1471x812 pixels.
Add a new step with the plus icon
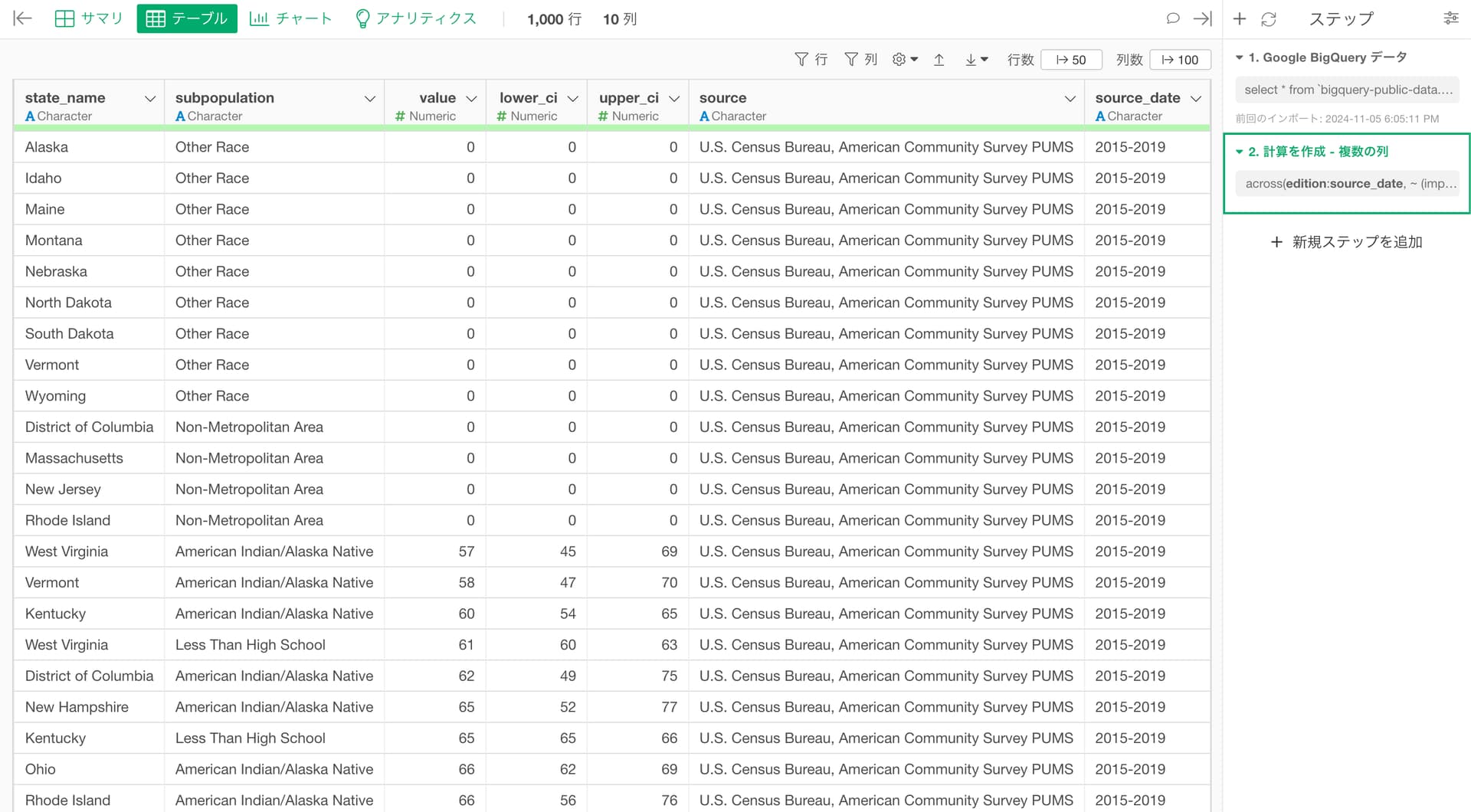point(1240,18)
